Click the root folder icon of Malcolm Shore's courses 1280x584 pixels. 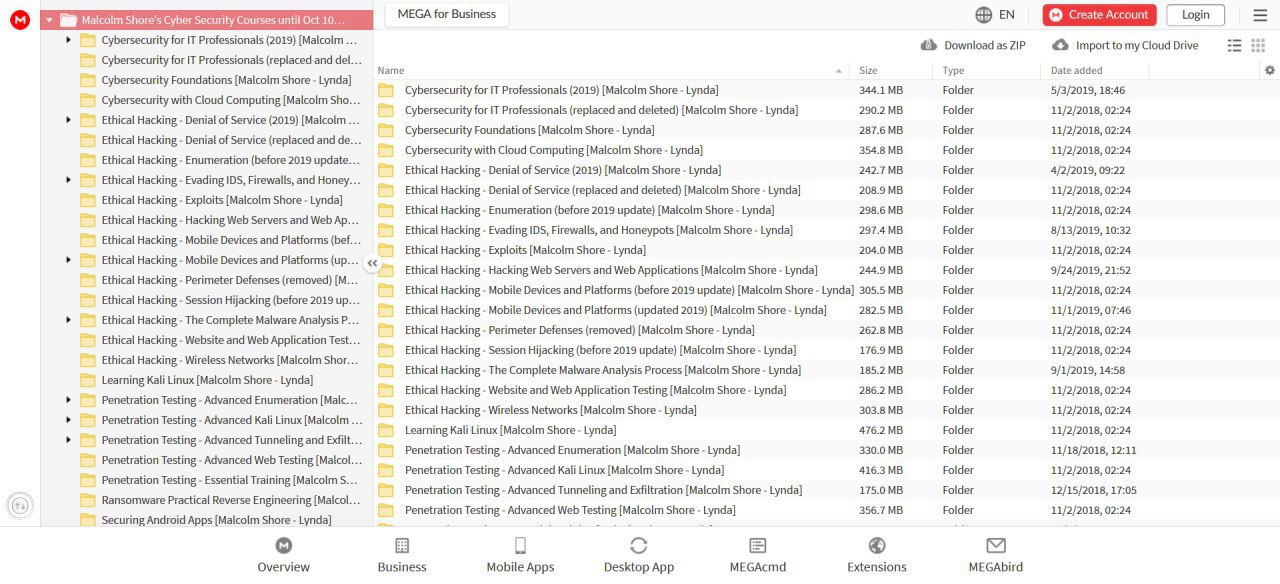tap(68, 20)
